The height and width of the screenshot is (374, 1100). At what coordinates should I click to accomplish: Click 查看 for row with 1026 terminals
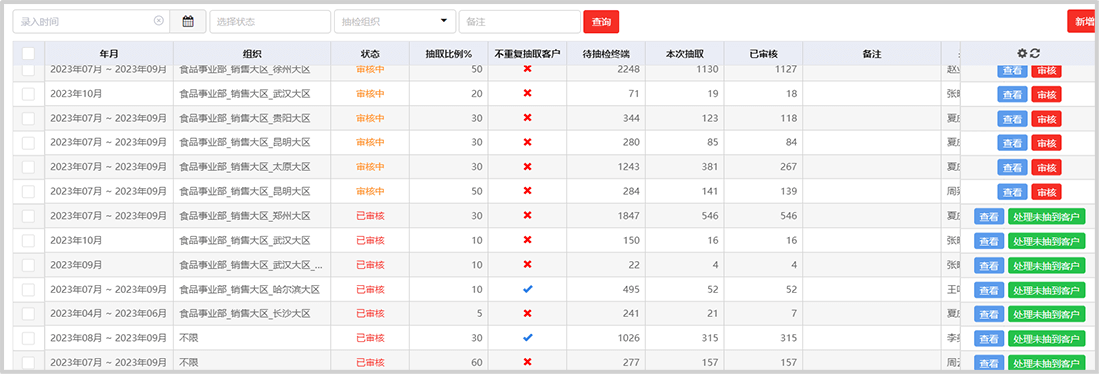[x=989, y=339]
